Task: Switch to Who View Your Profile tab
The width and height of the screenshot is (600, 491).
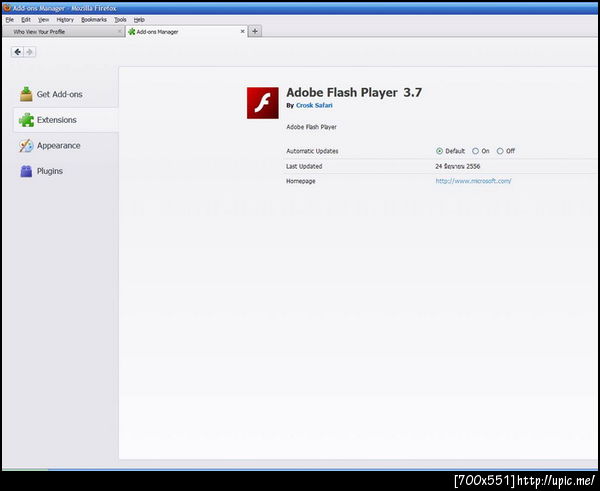Action: coord(63,31)
